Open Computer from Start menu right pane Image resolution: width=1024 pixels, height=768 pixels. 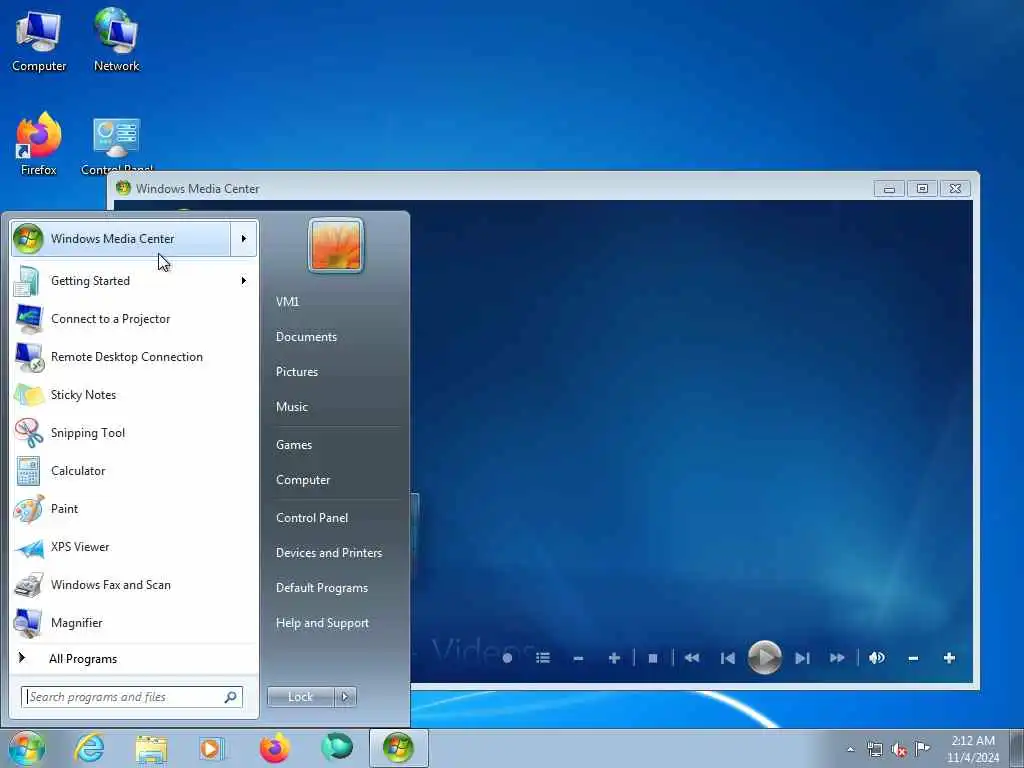click(x=303, y=480)
